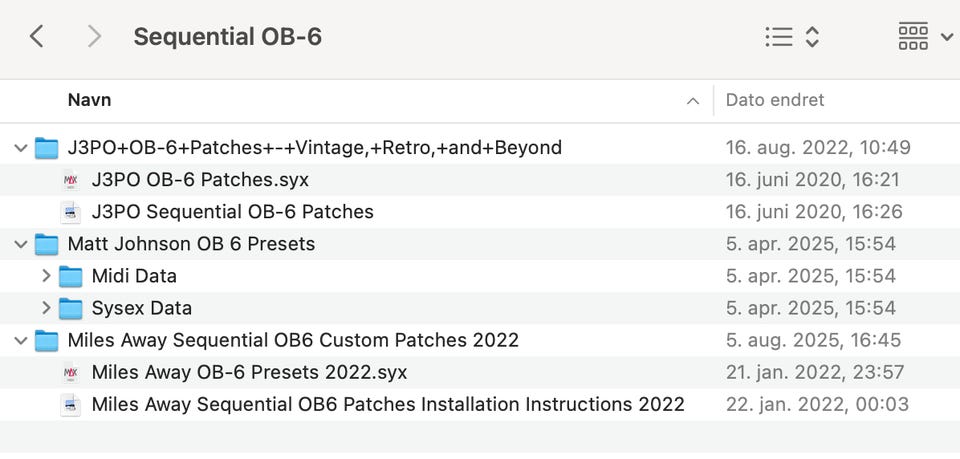Collapse the J3PO+OB-6+Patches folder
Image resolution: width=960 pixels, height=459 pixels.
21,148
